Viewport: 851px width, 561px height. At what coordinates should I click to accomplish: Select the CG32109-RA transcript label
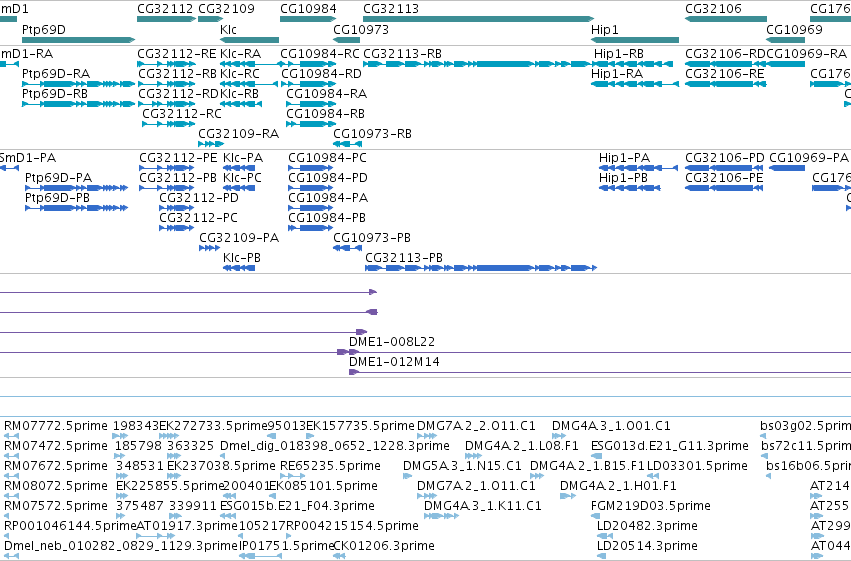[238, 133]
